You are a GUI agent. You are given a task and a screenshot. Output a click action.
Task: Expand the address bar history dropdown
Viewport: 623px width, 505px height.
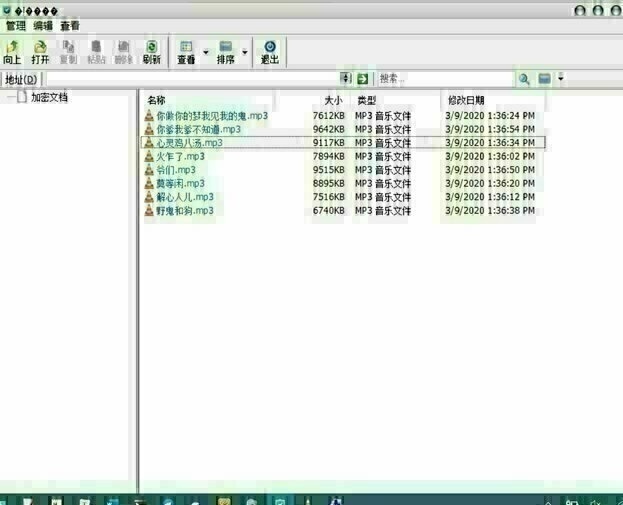pos(346,78)
